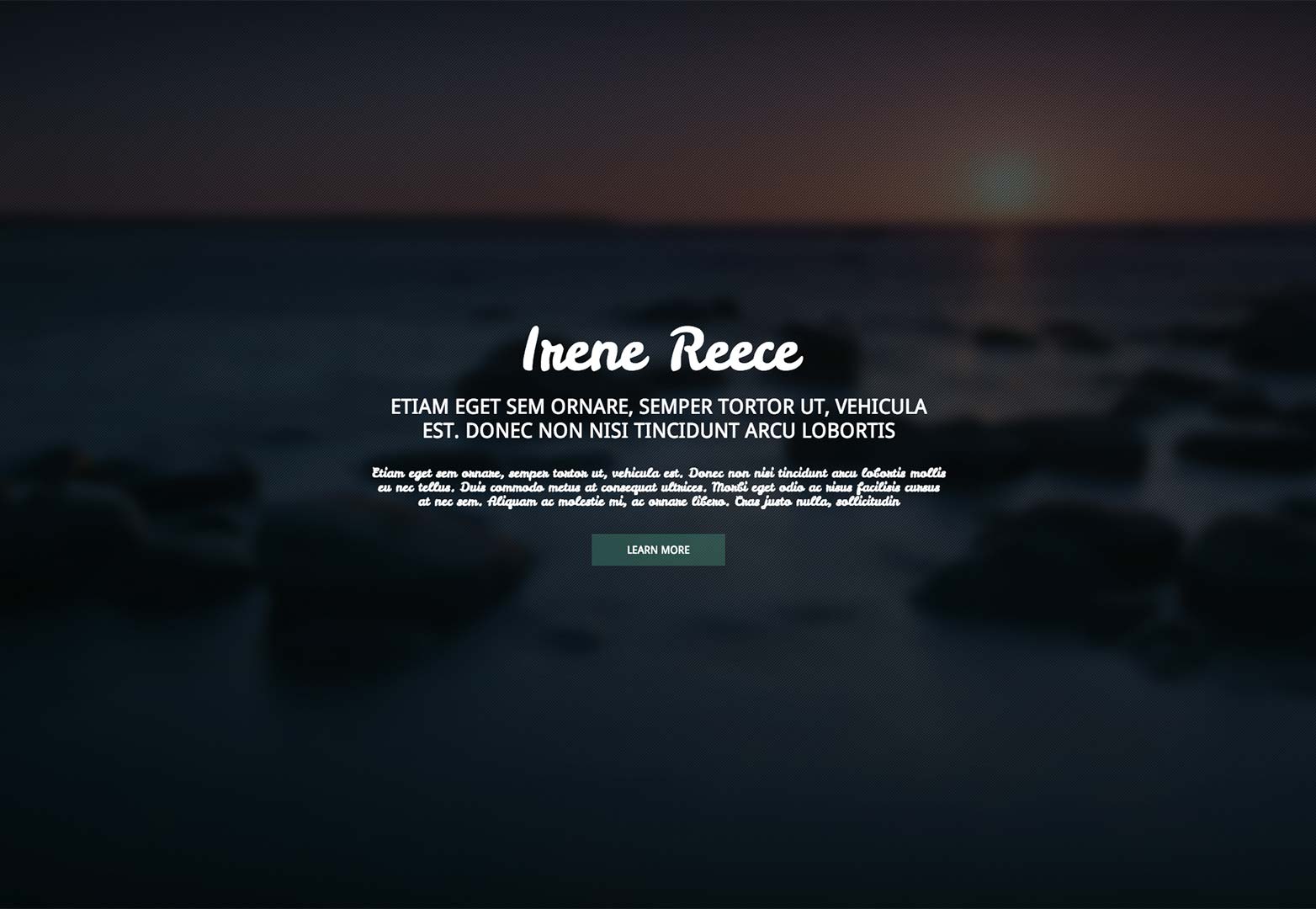Click the word ORNARE in the uppercase subtitle
Screen dimensions: 1316x909
(x=590, y=407)
